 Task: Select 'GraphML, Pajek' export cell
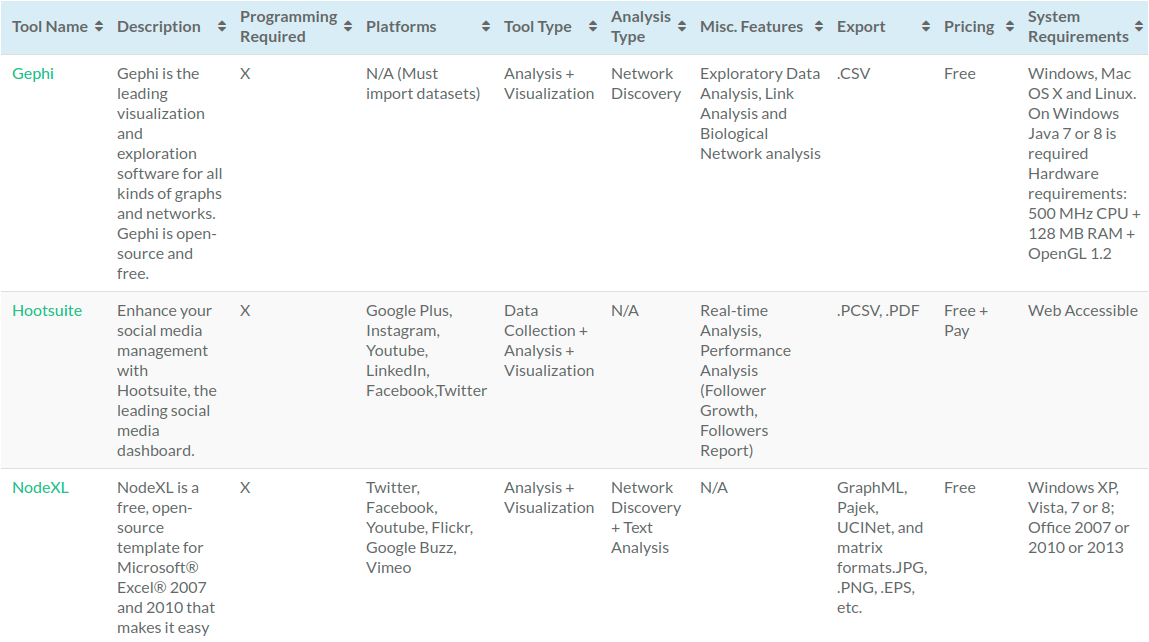pos(882,547)
